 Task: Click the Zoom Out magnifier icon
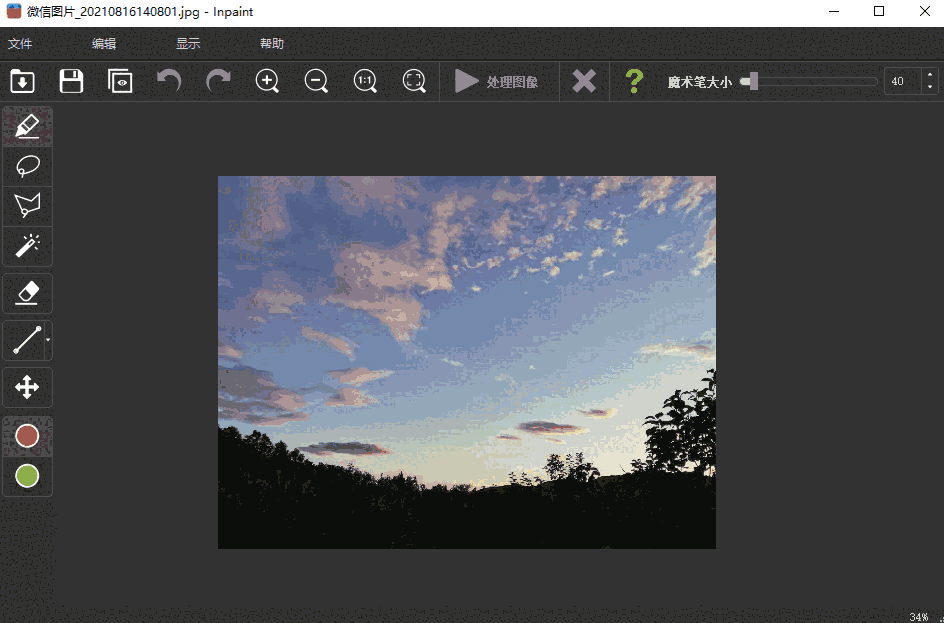click(x=316, y=81)
